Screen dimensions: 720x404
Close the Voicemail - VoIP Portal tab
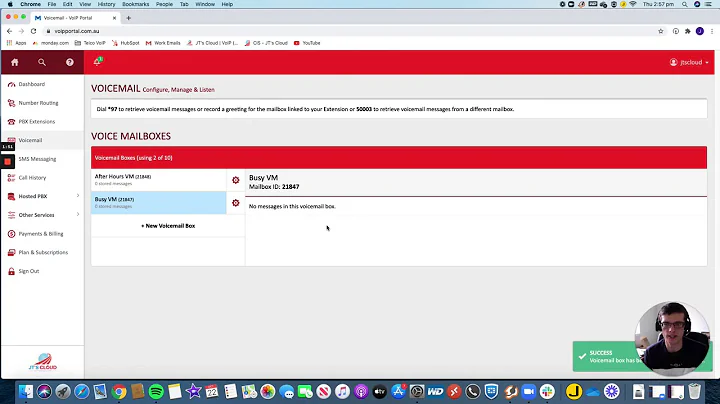pyautogui.click(x=114, y=18)
